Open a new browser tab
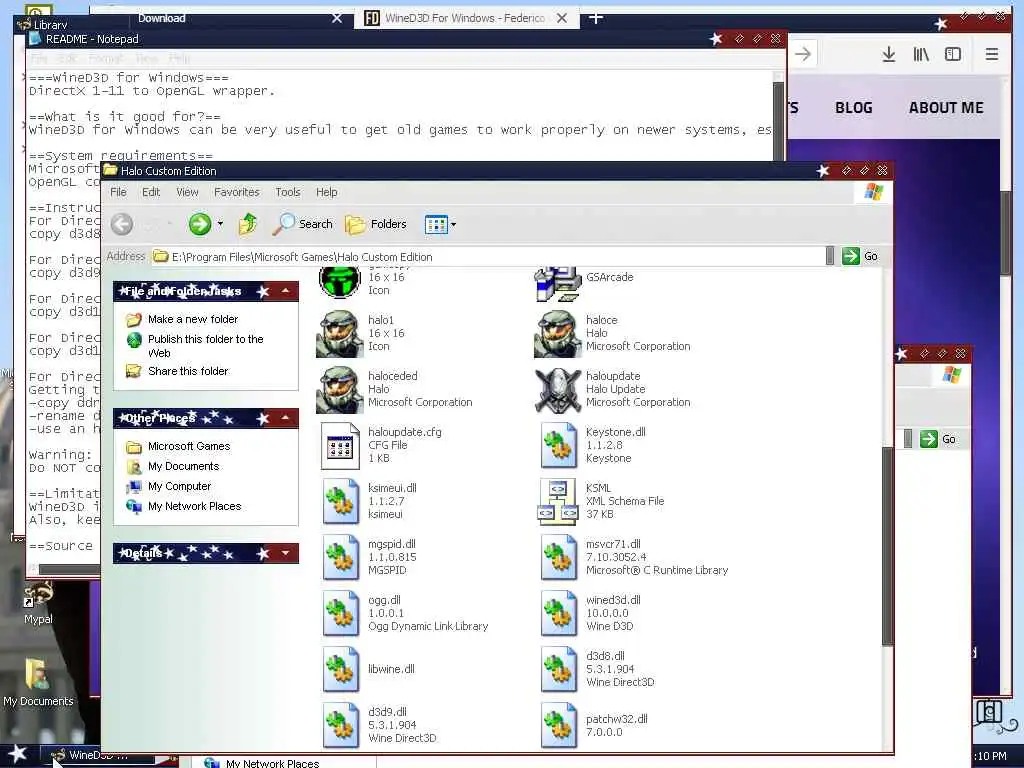The width and height of the screenshot is (1024, 768). [596, 18]
